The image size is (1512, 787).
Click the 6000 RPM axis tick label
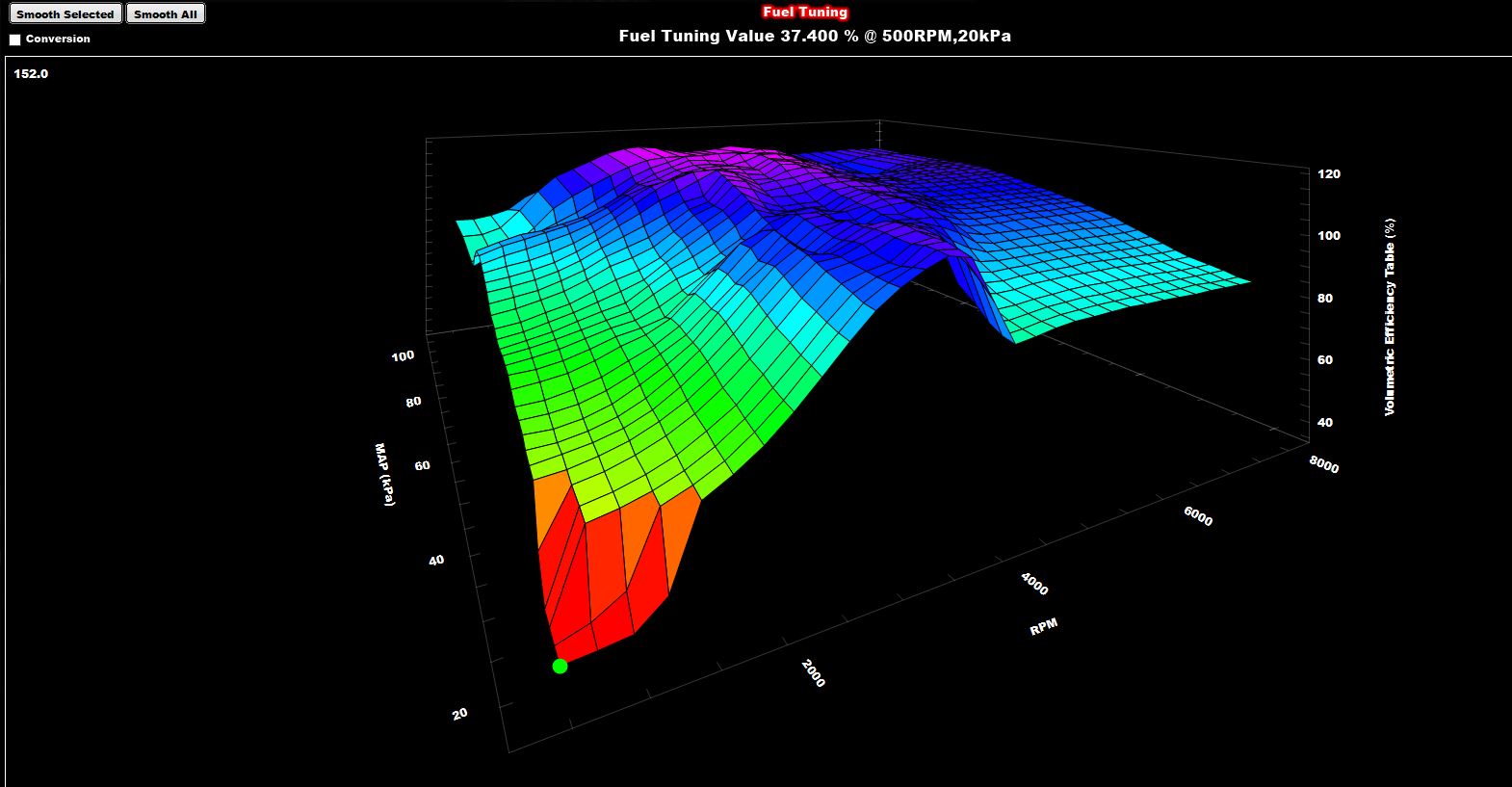(1198, 516)
